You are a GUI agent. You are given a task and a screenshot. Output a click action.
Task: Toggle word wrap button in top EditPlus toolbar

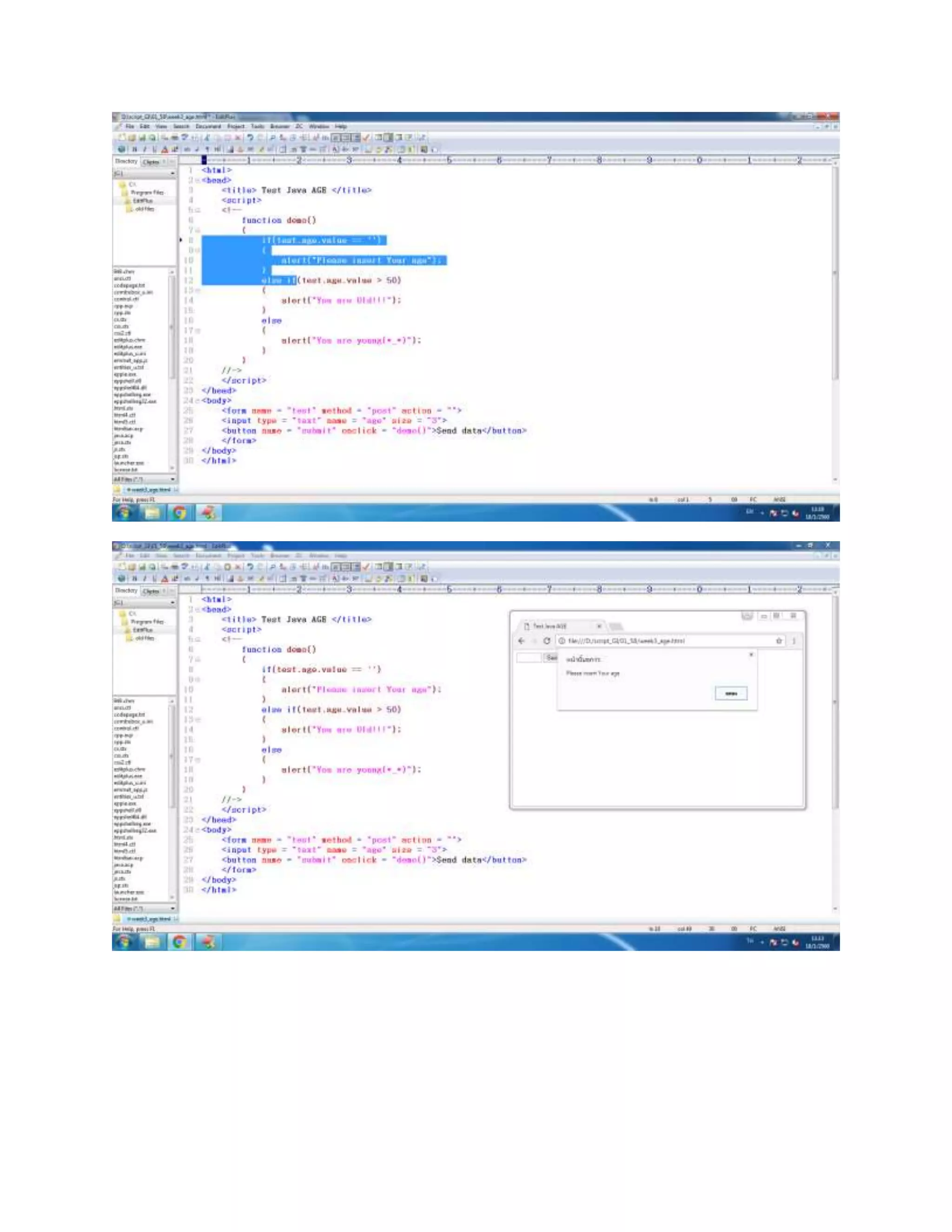coord(337,138)
